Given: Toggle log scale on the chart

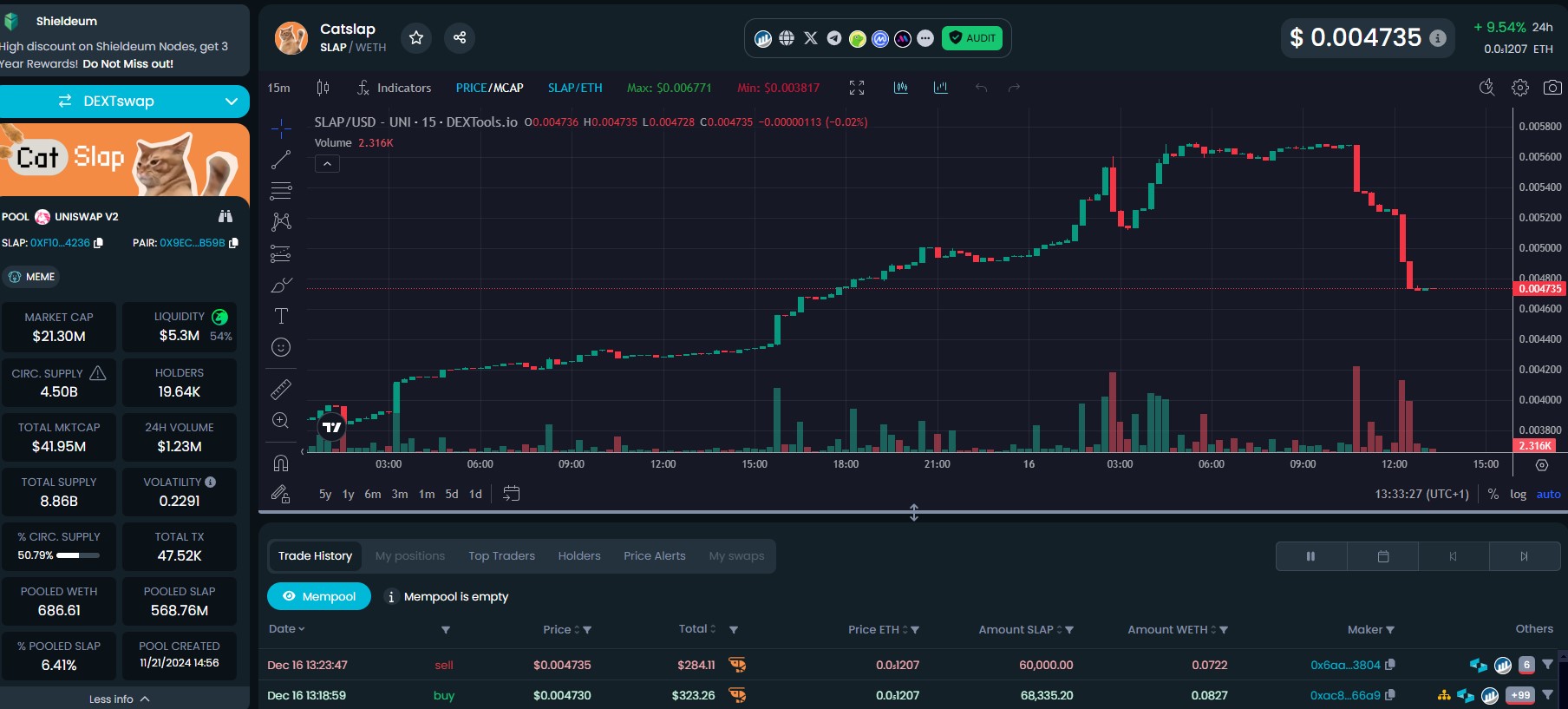Looking at the screenshot, I should point(1518,494).
